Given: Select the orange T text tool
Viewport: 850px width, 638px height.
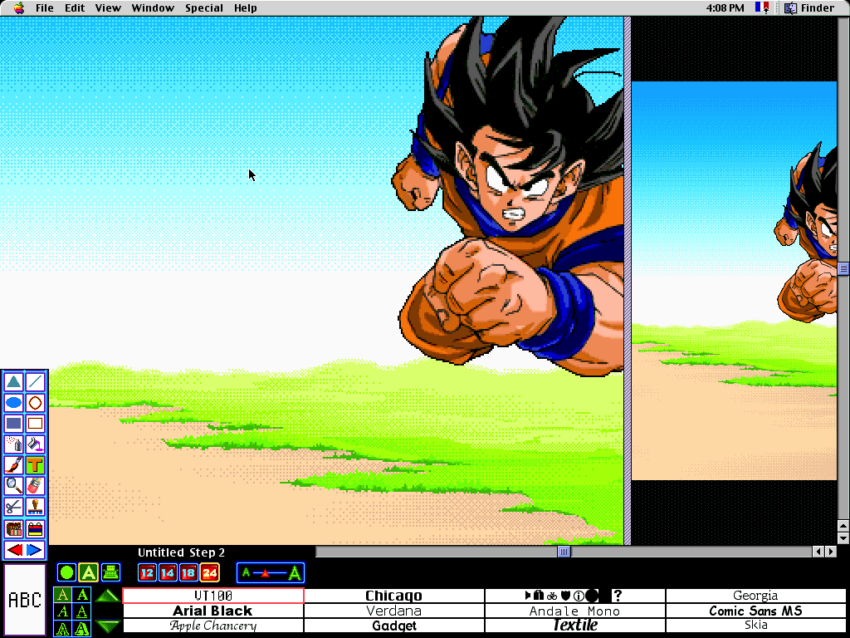Looking at the screenshot, I should 35,465.
